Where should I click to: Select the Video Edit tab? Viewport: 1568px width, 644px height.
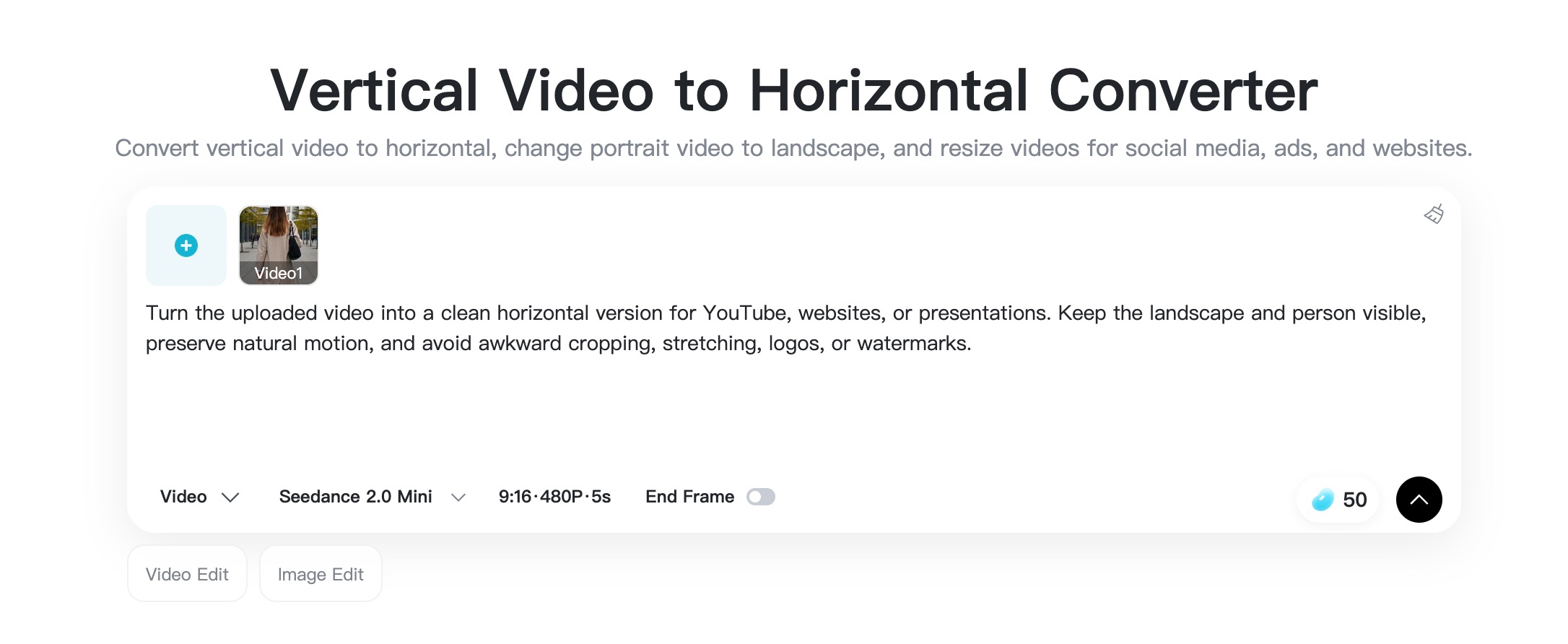coord(187,574)
